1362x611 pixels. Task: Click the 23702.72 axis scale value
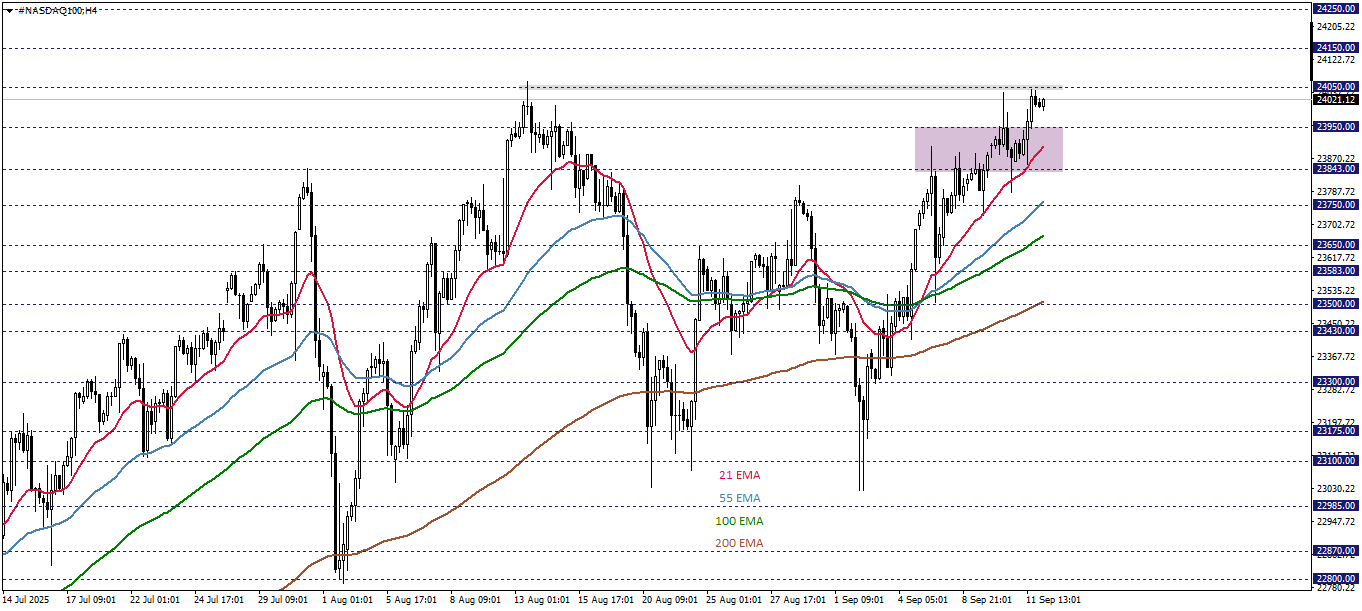[1337, 225]
